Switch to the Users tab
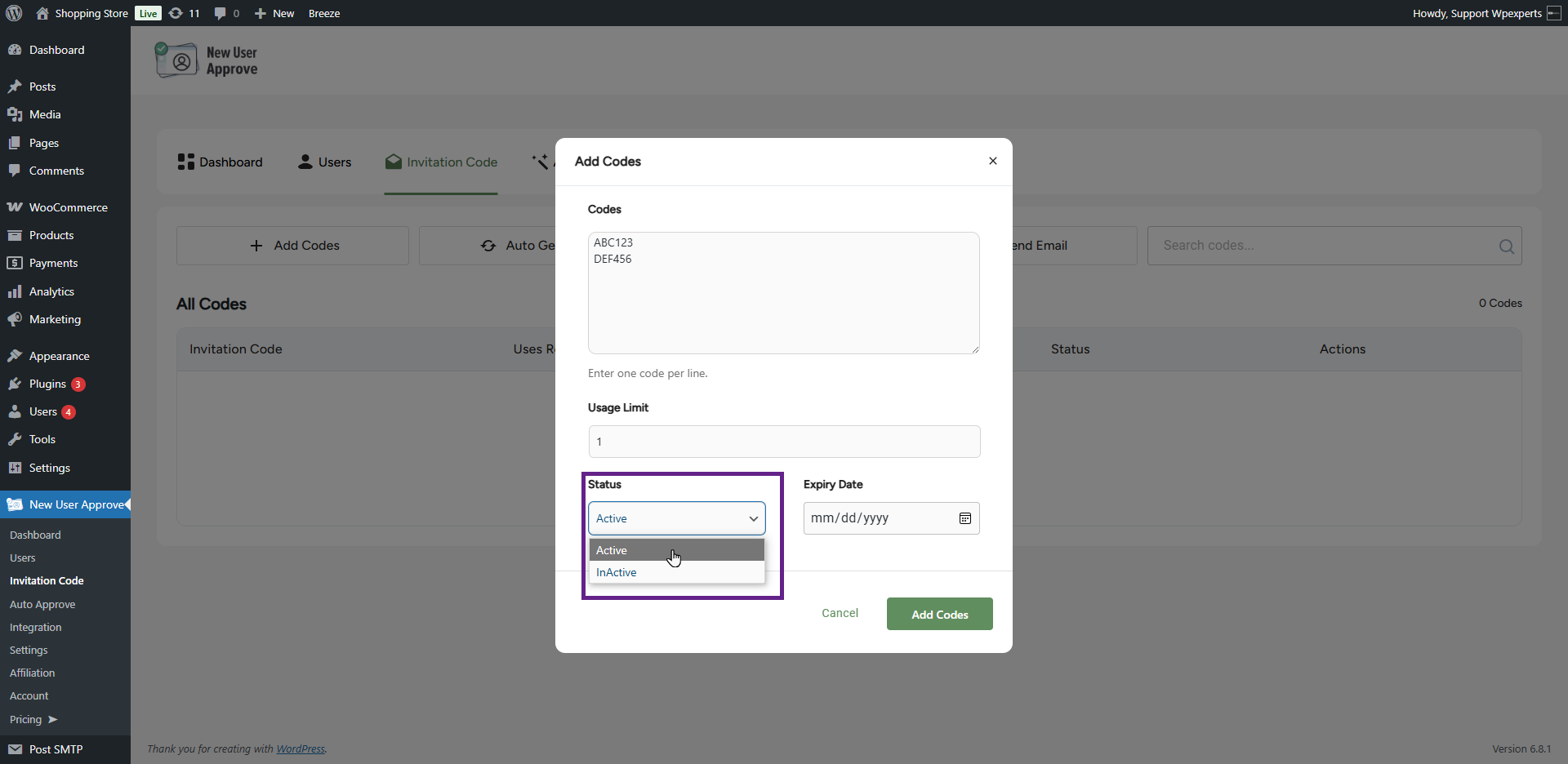 click(x=324, y=162)
